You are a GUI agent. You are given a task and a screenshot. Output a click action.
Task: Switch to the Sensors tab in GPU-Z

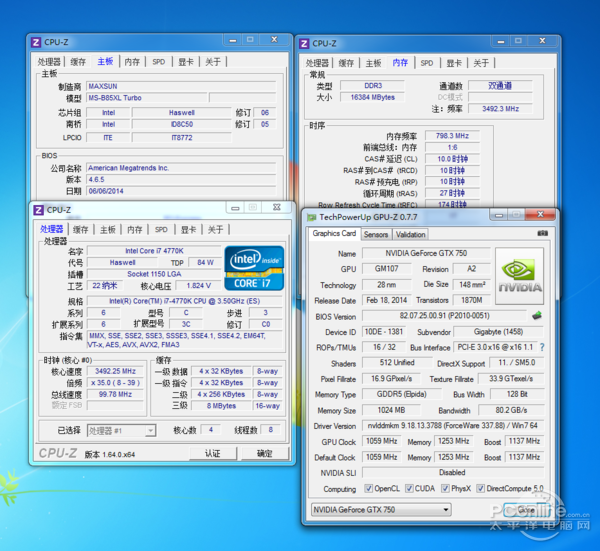[376, 234]
